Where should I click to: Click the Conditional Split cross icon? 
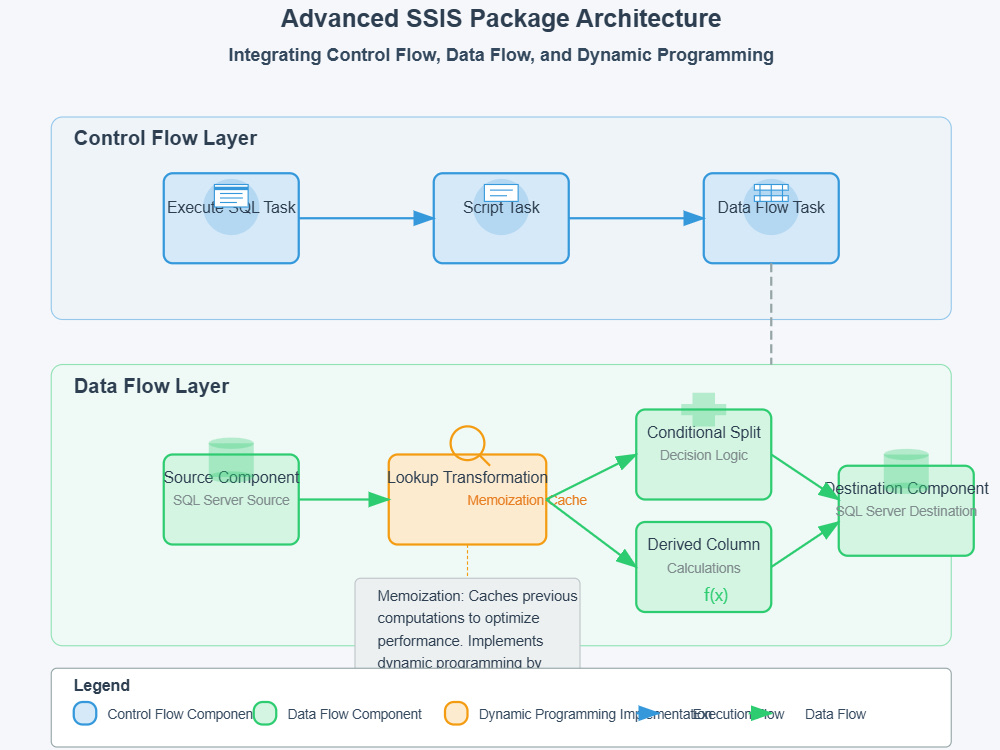[703, 409]
